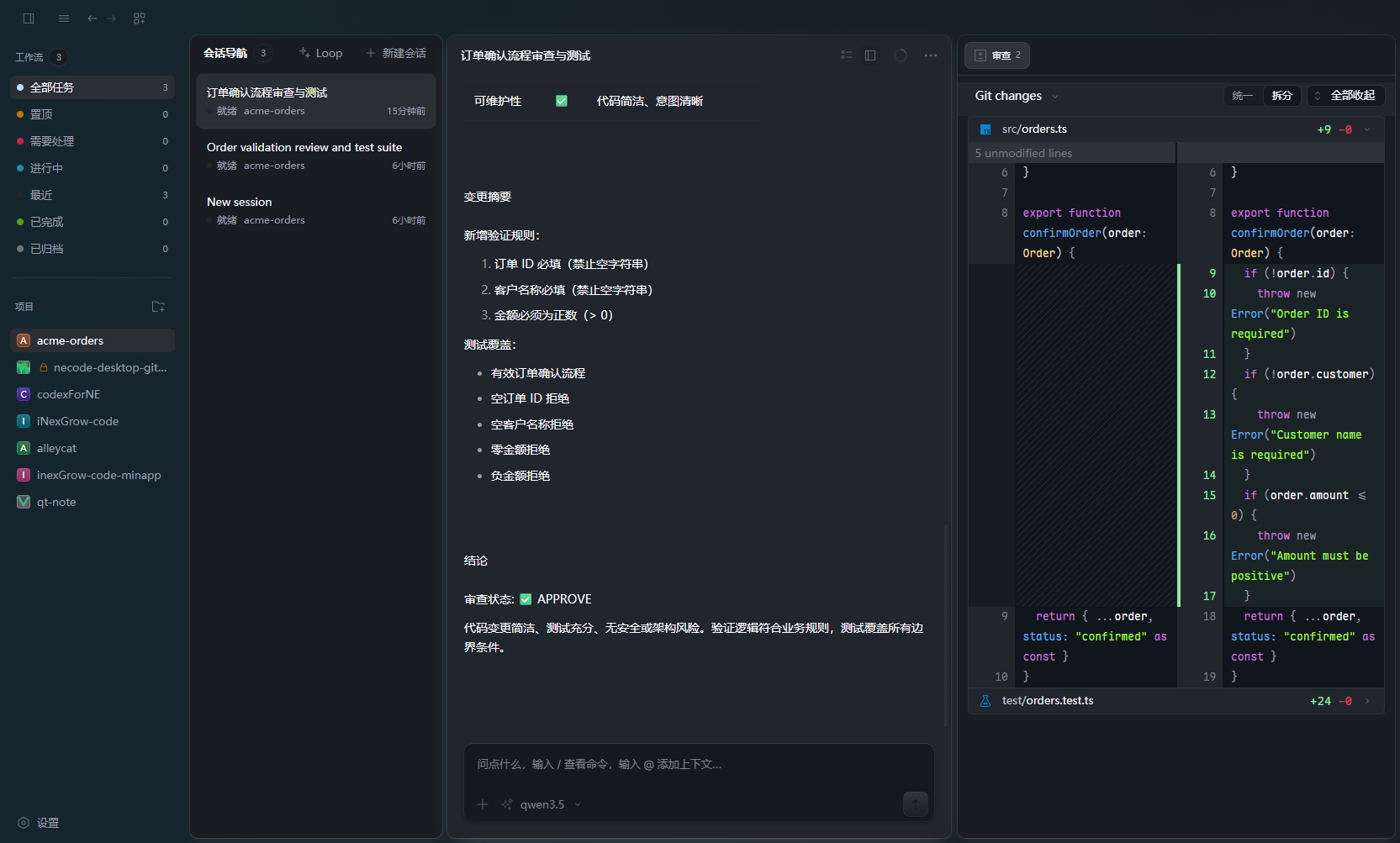Click the test flask icon for orders.test.ts
The width and height of the screenshot is (1400, 843).
[985, 701]
